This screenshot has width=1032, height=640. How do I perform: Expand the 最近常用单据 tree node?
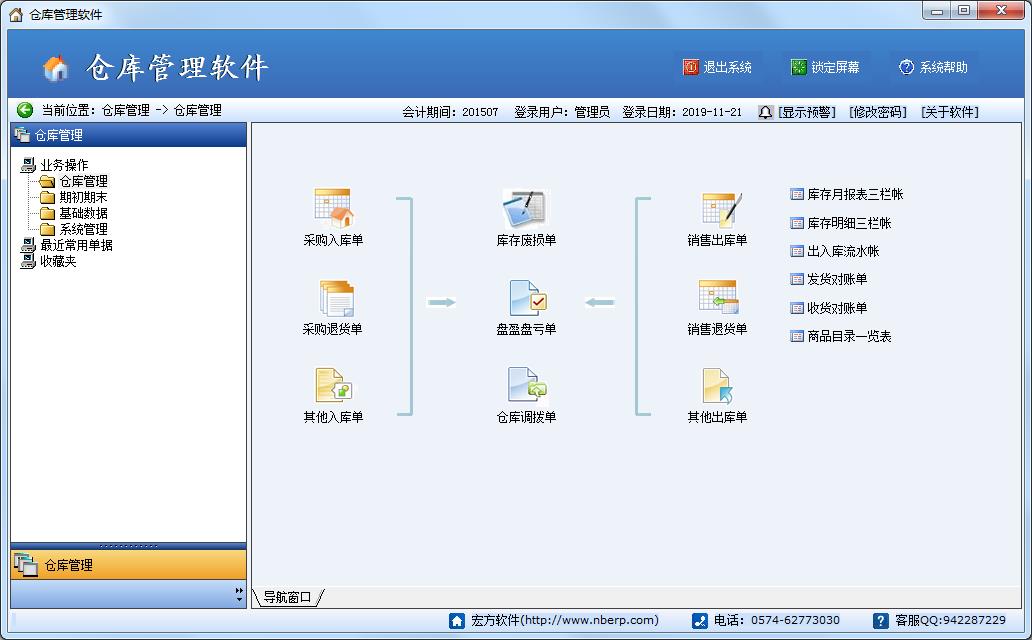(x=75, y=245)
